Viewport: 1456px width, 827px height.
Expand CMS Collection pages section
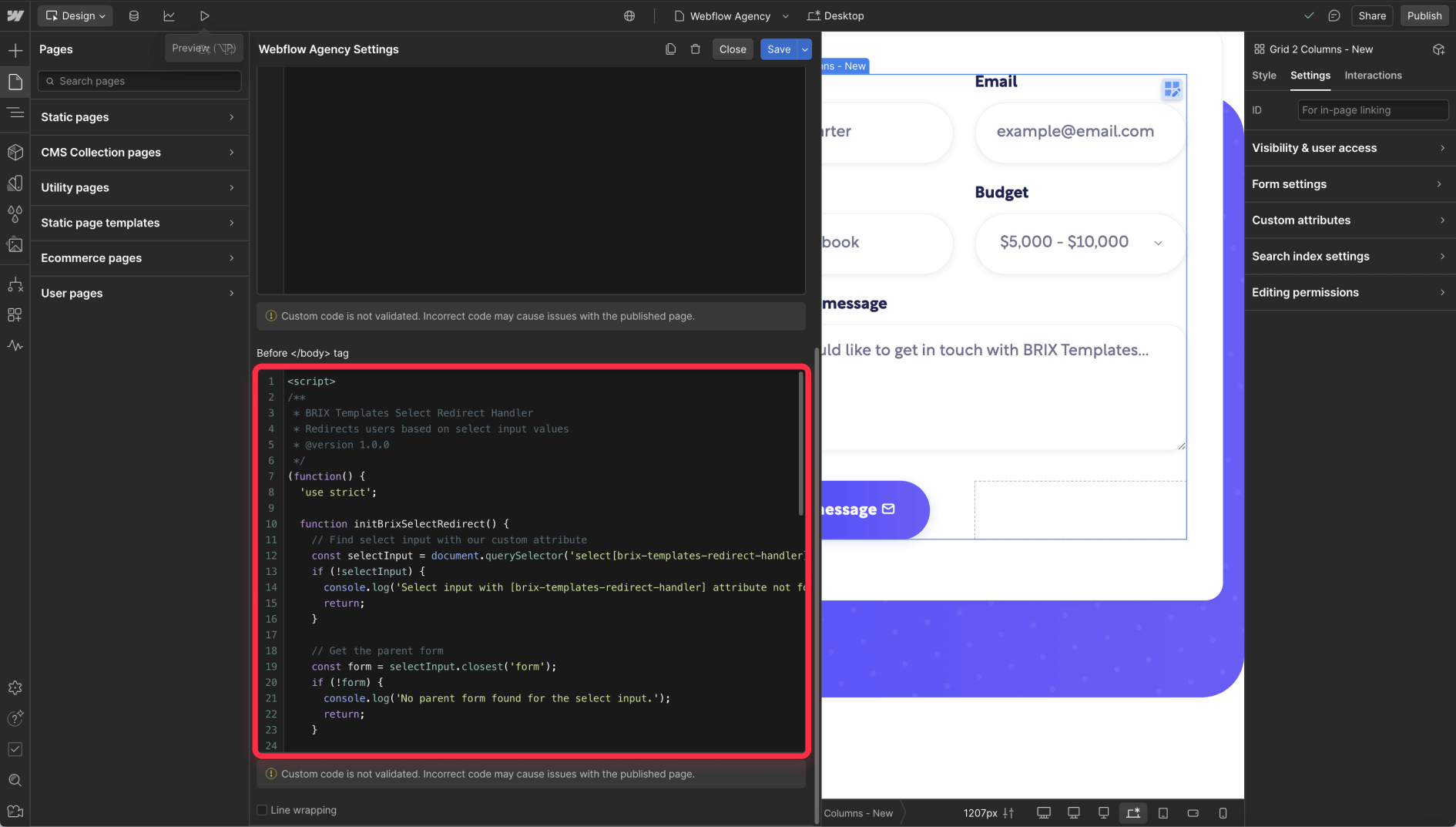click(x=139, y=153)
